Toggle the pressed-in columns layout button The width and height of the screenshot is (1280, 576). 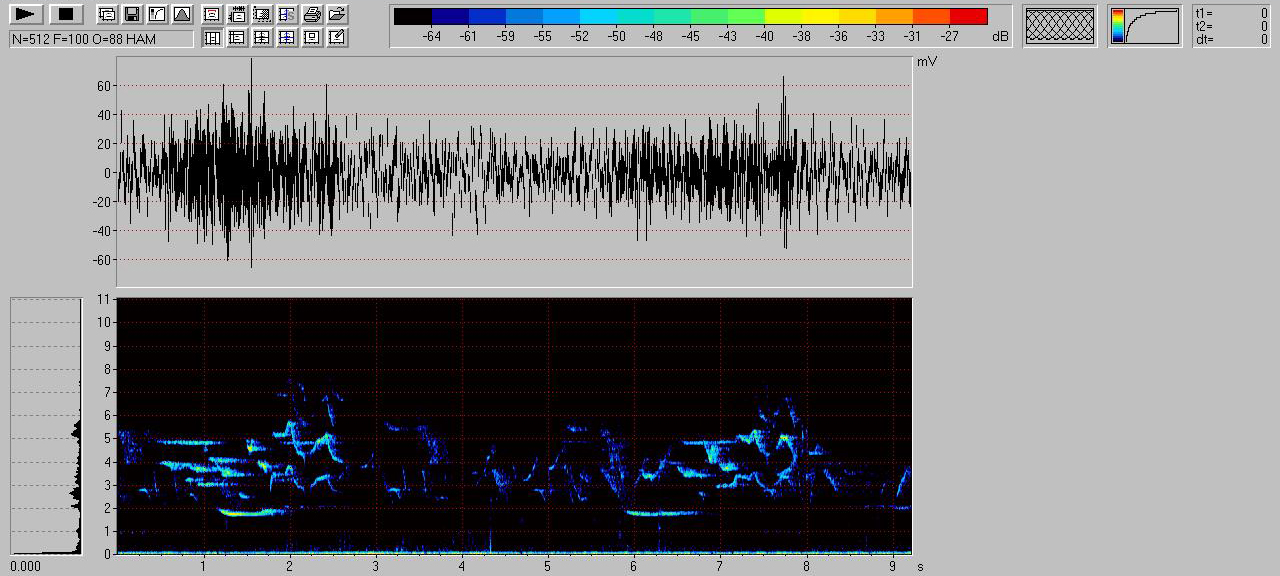tap(212, 38)
